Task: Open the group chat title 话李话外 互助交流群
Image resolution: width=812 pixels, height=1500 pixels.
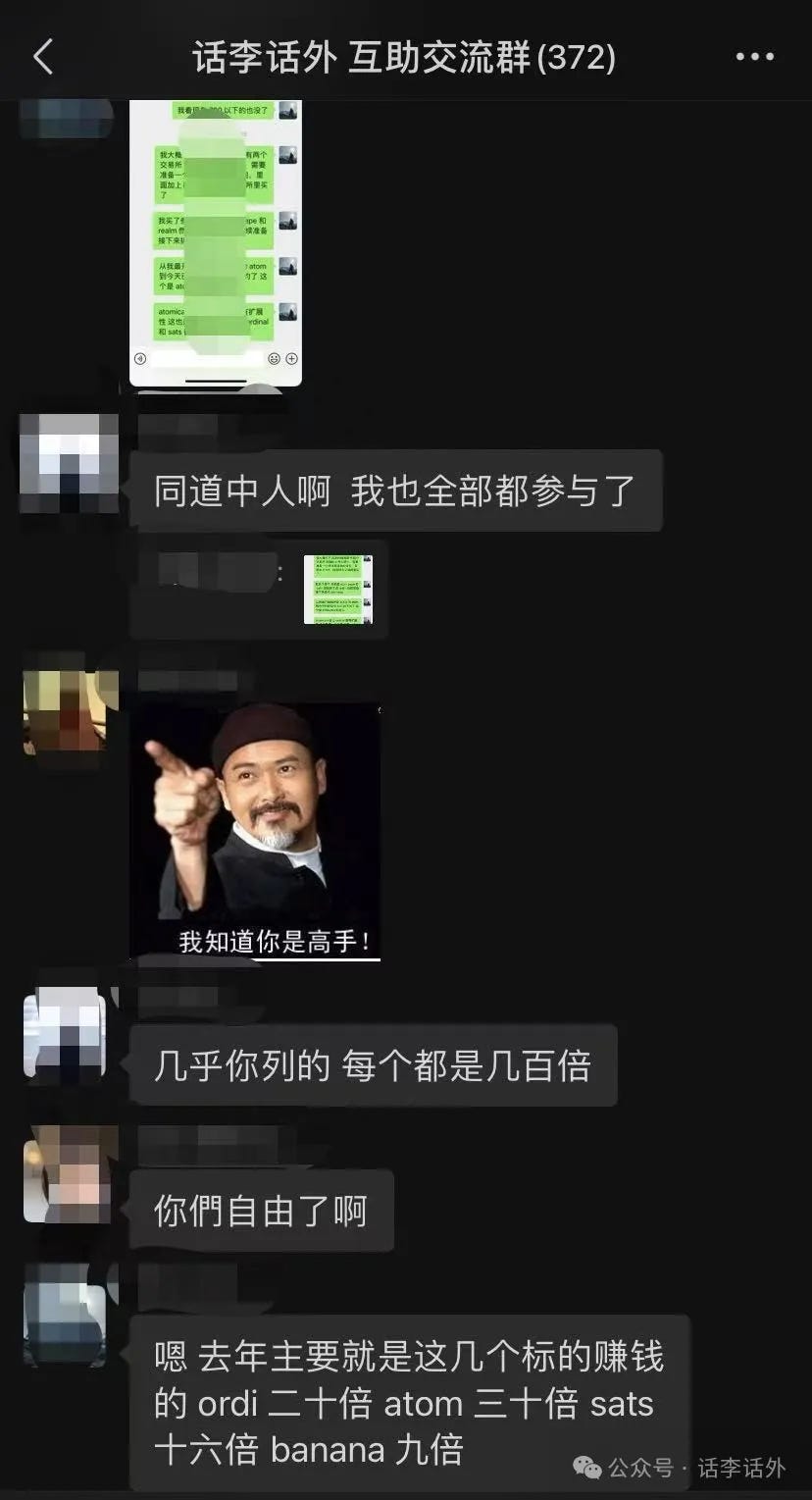Action: click(x=363, y=58)
